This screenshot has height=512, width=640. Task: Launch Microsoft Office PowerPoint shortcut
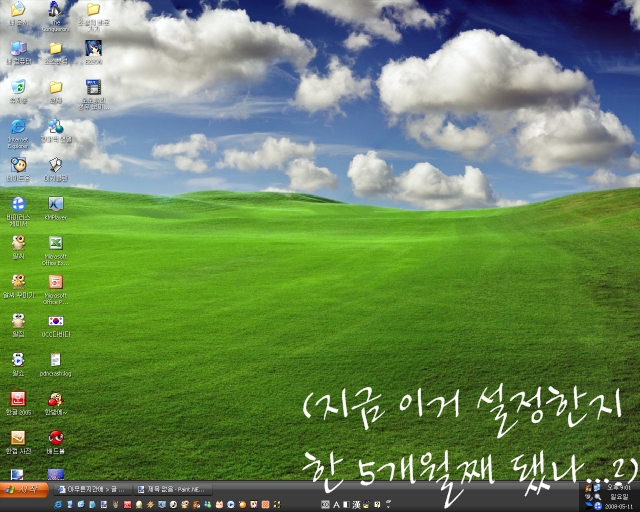pyautogui.click(x=56, y=282)
